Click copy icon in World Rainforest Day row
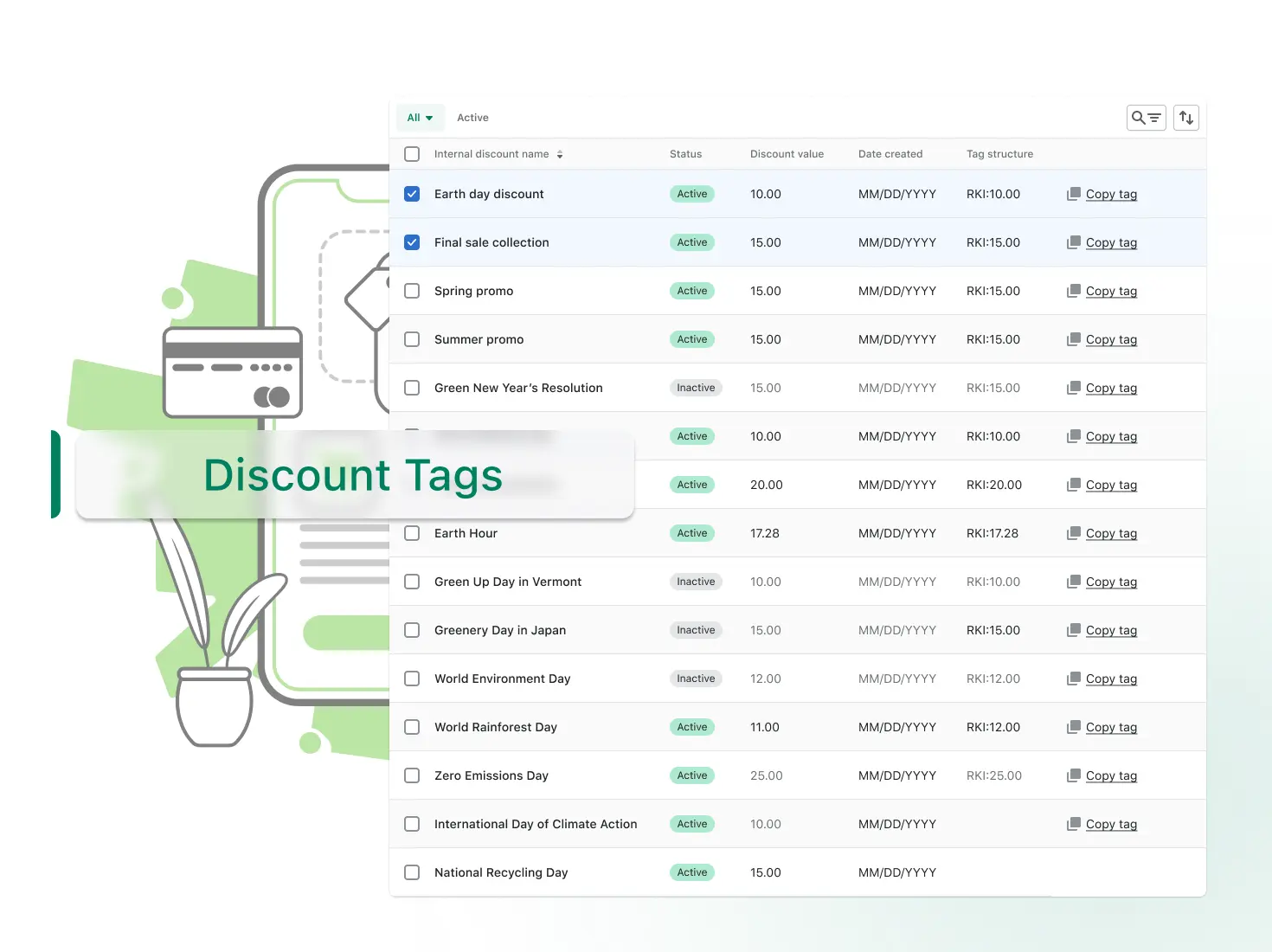1272x952 pixels. pos(1074,727)
